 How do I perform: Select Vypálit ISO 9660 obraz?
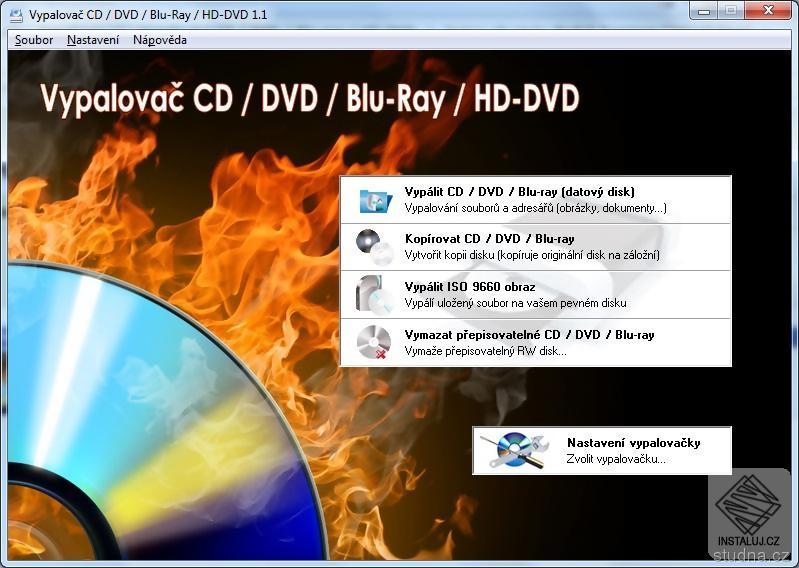(x=536, y=295)
